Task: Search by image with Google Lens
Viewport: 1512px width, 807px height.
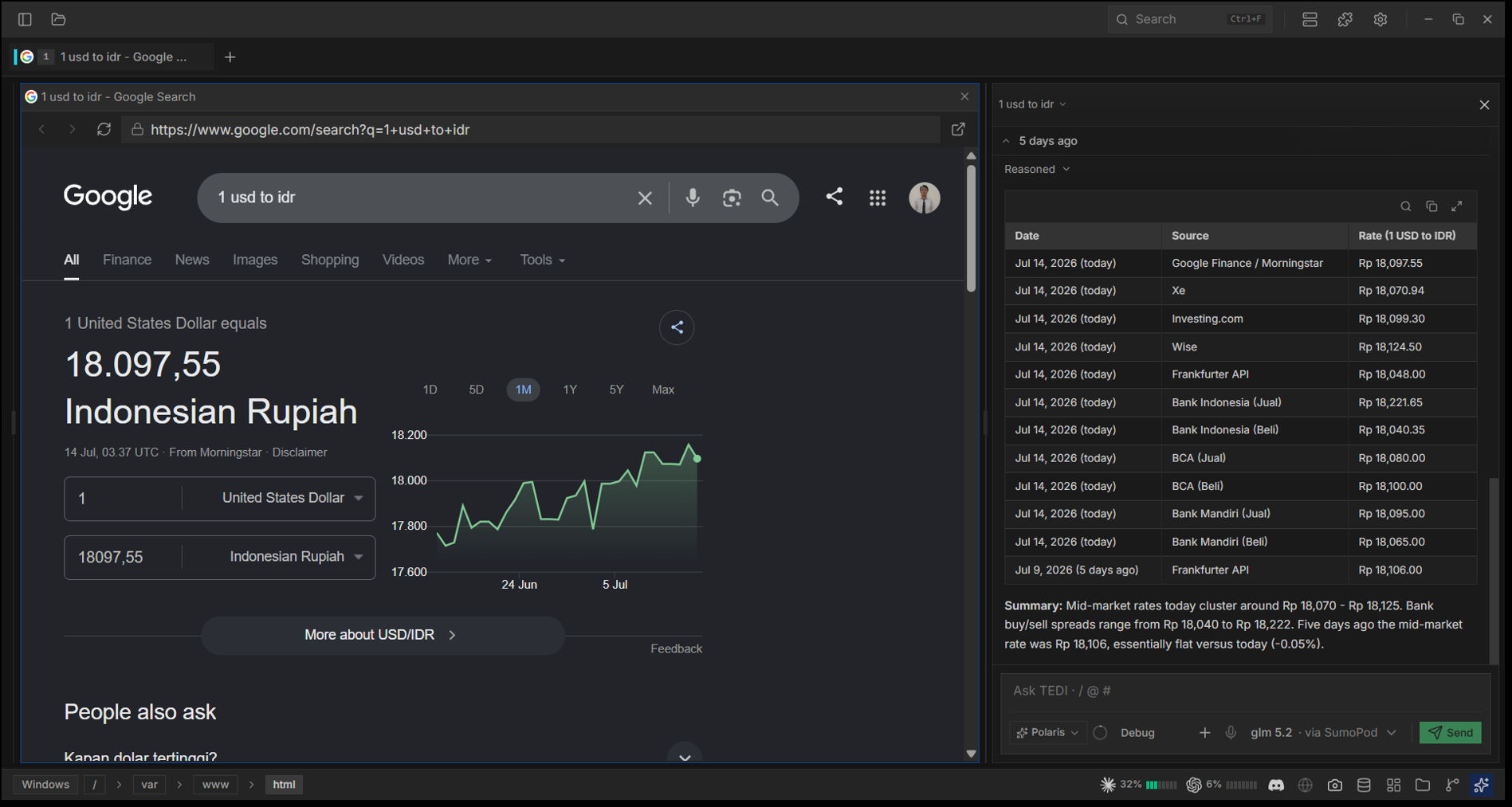Action: coord(732,198)
